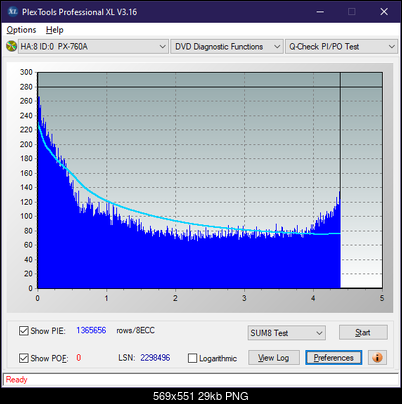Click the 280 threshold line on the graph
This screenshot has width=402, height=404.
(x=210, y=87)
